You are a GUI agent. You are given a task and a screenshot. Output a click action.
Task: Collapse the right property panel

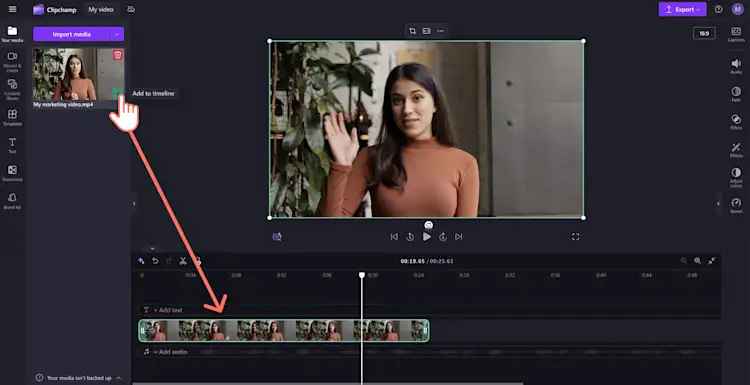click(718, 204)
